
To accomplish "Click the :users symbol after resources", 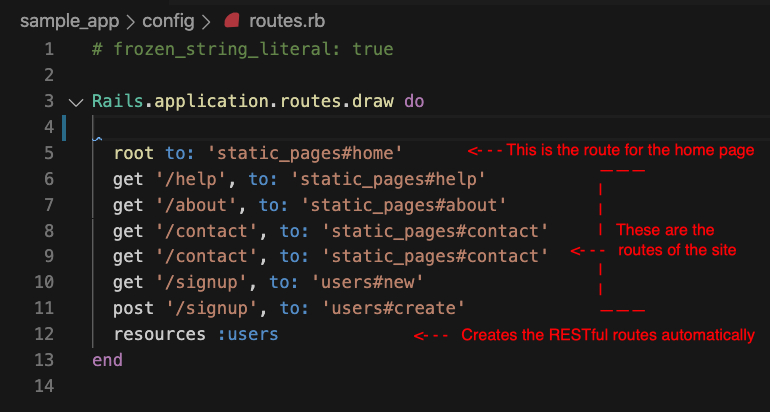I will [x=248, y=333].
